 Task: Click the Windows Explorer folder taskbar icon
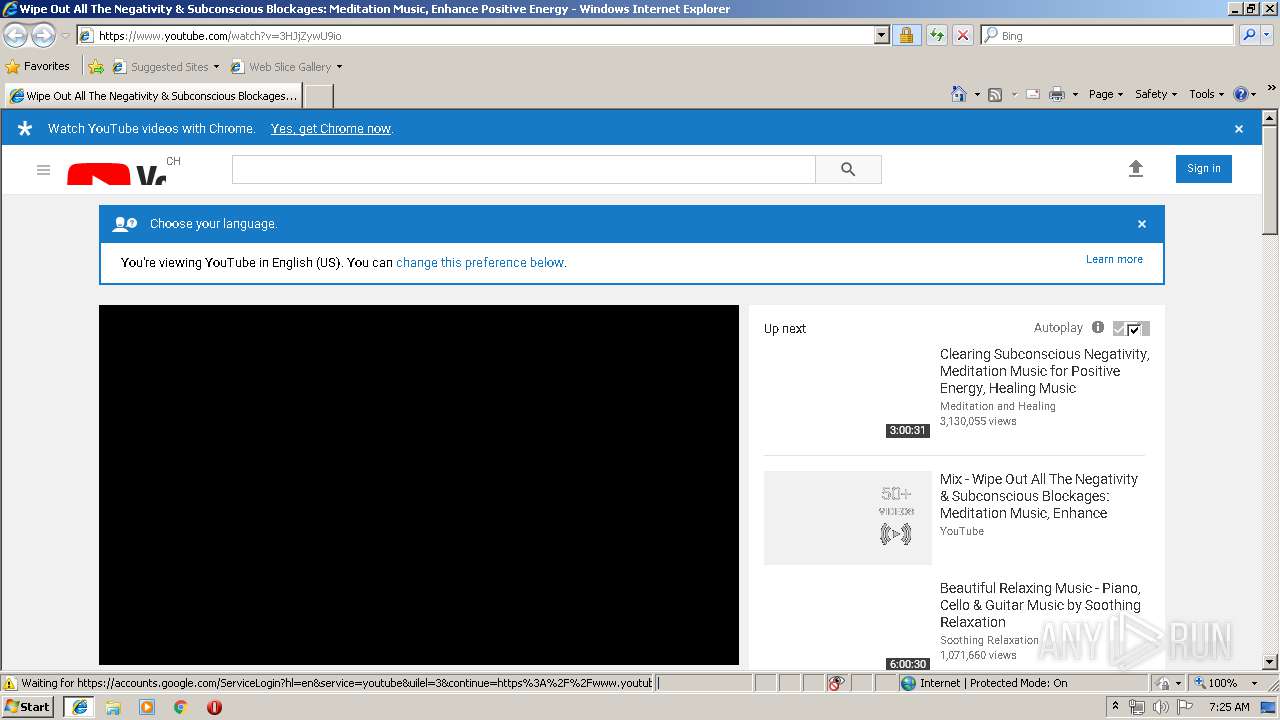coord(113,707)
